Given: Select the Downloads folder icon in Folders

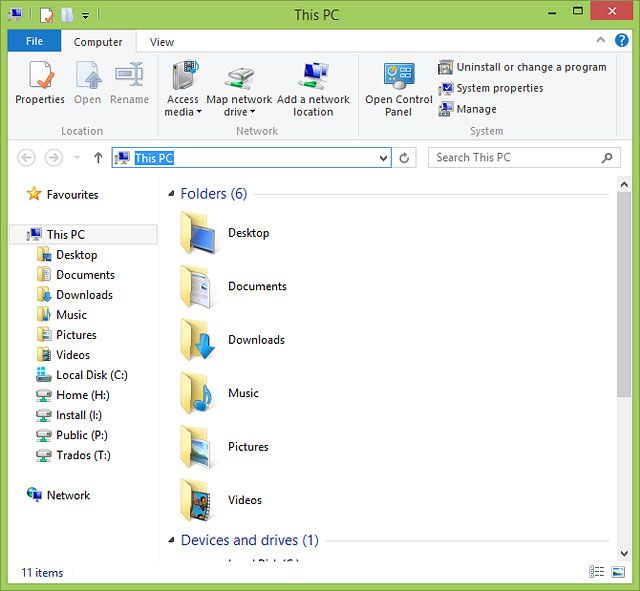Looking at the screenshot, I should tap(198, 340).
